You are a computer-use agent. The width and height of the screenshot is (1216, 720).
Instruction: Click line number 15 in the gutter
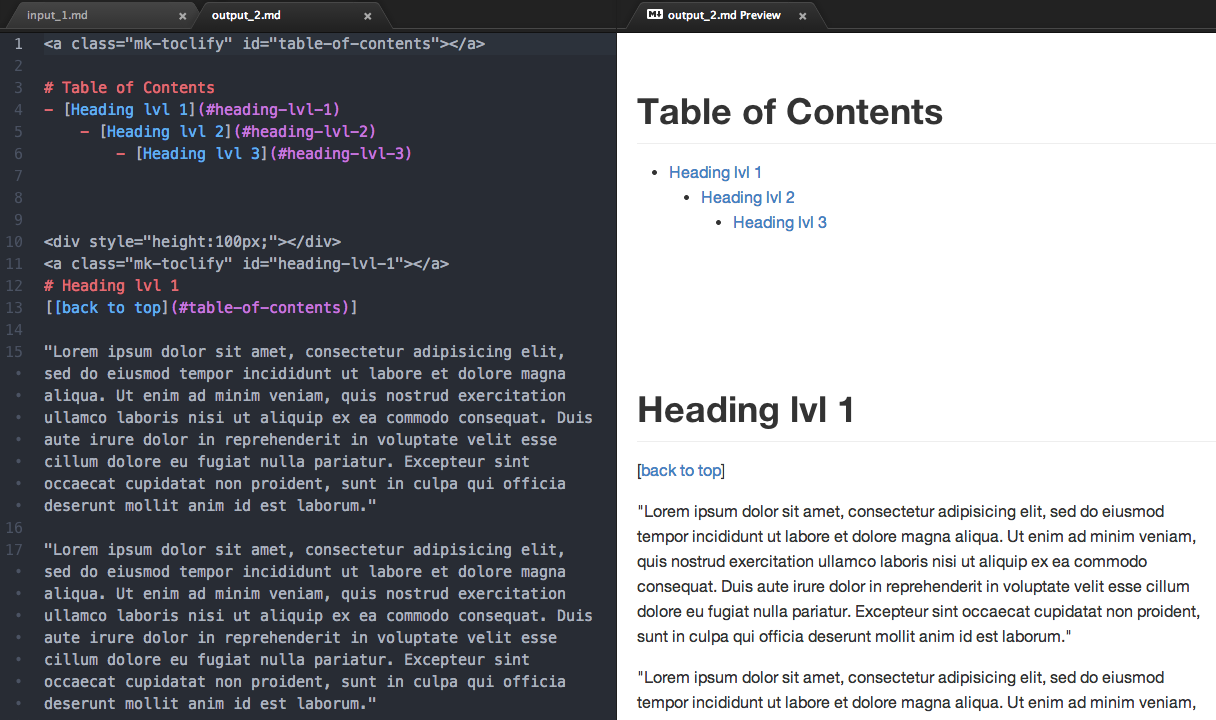point(14,352)
